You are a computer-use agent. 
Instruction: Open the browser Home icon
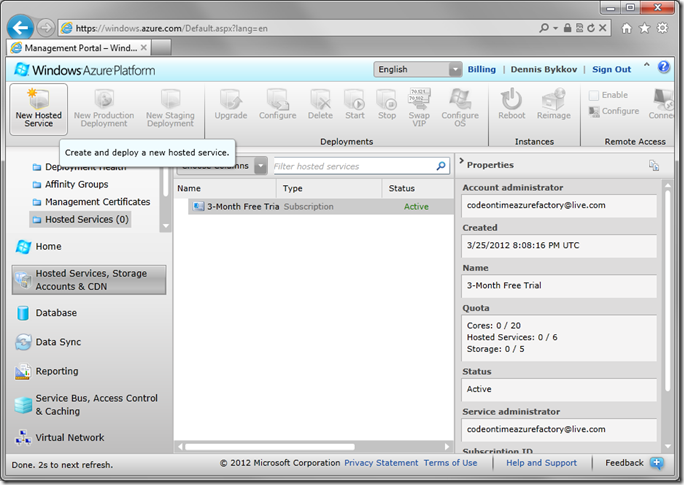tap(626, 28)
